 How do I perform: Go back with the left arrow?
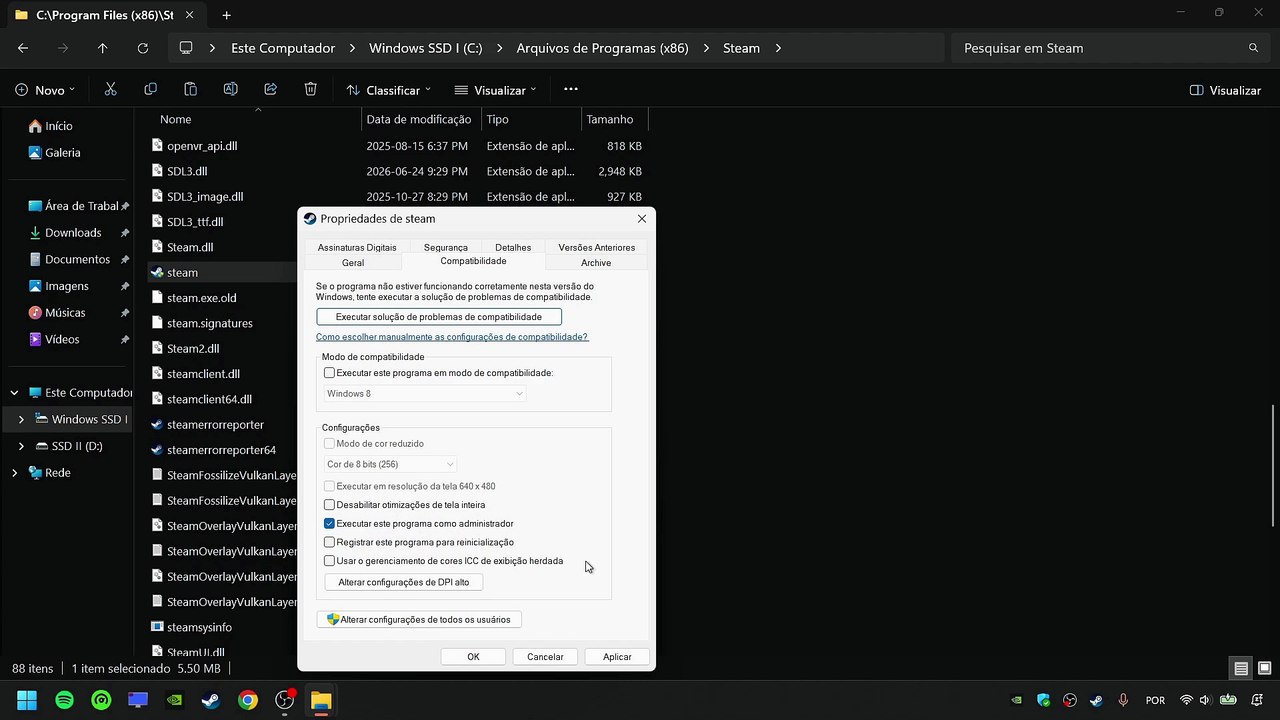(23, 48)
